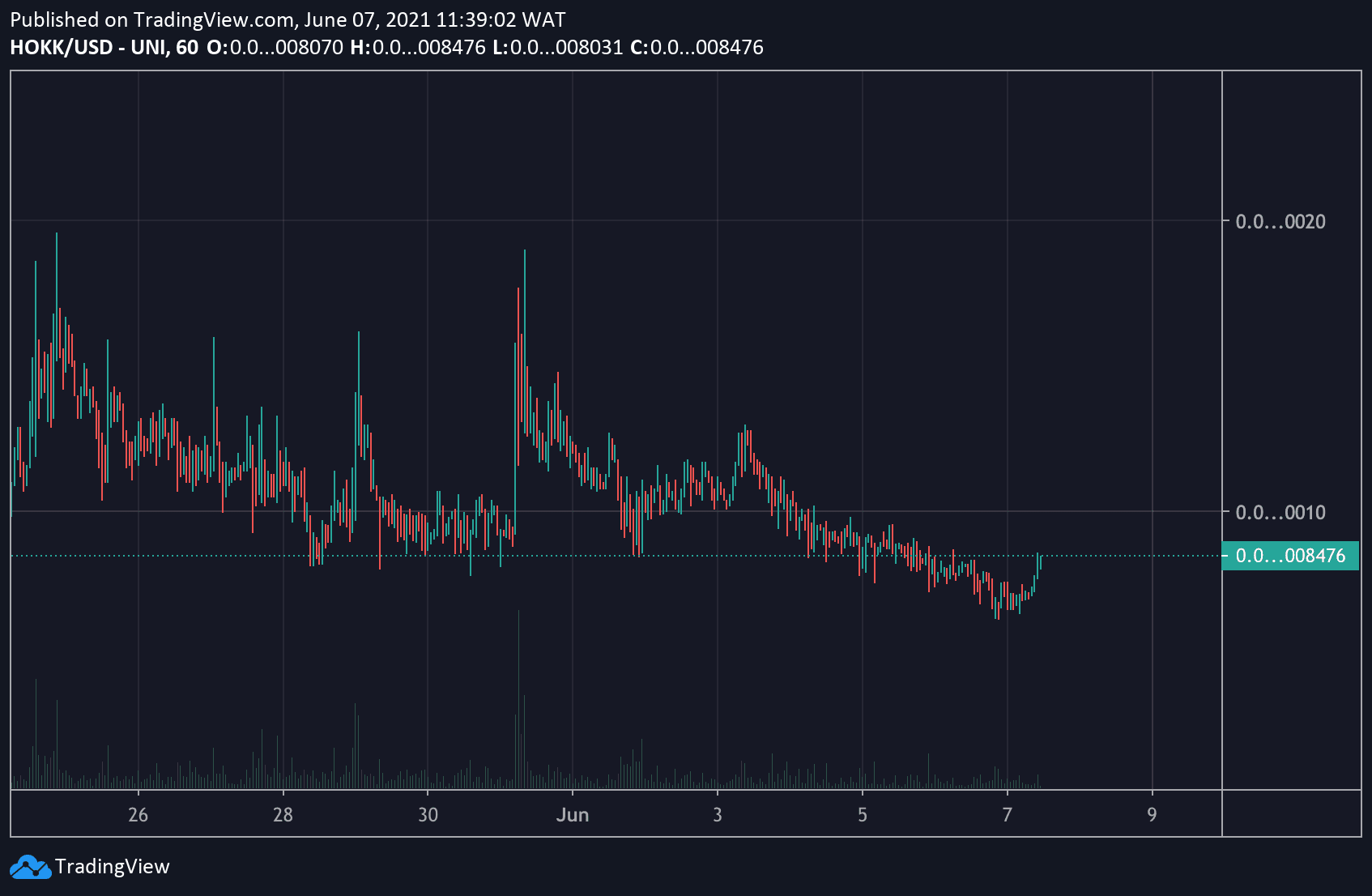Click the Published on TradingView.com header text
The image size is (1372, 896).
288,19
